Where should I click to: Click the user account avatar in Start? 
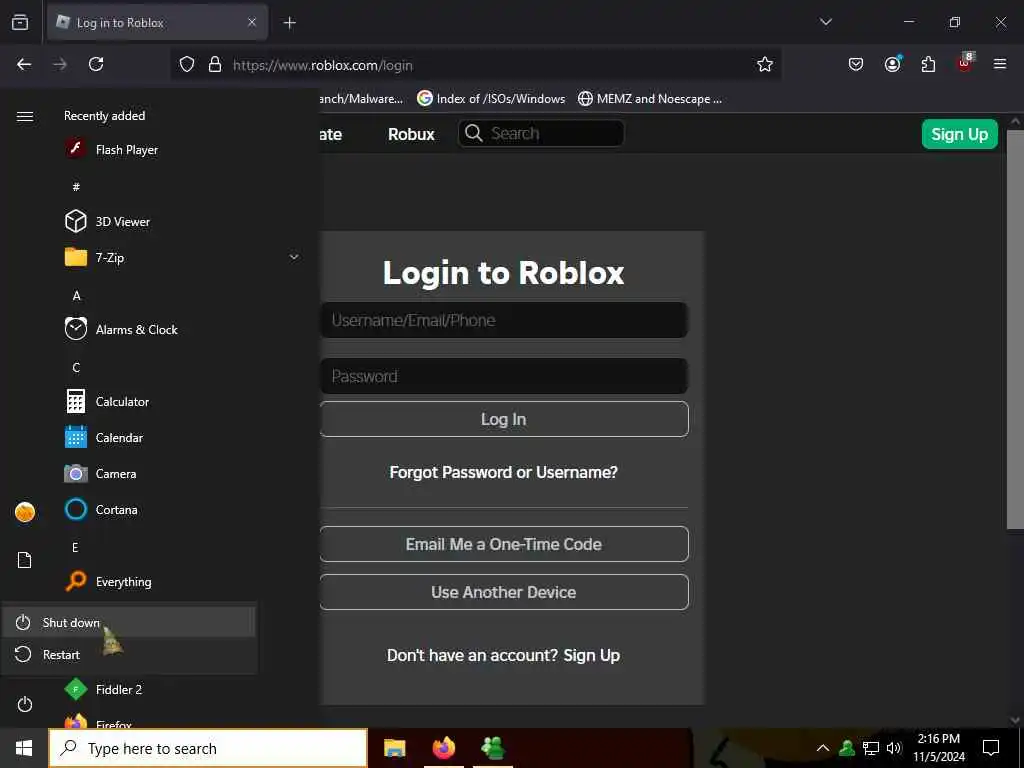(25, 512)
